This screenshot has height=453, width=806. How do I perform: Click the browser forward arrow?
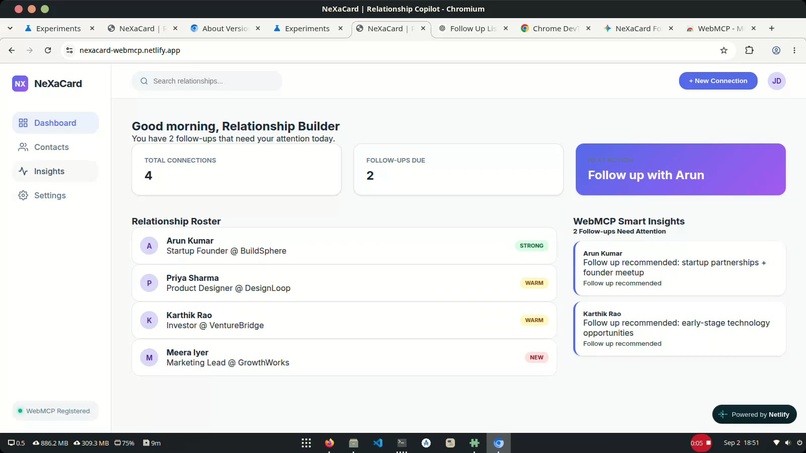(x=29, y=50)
